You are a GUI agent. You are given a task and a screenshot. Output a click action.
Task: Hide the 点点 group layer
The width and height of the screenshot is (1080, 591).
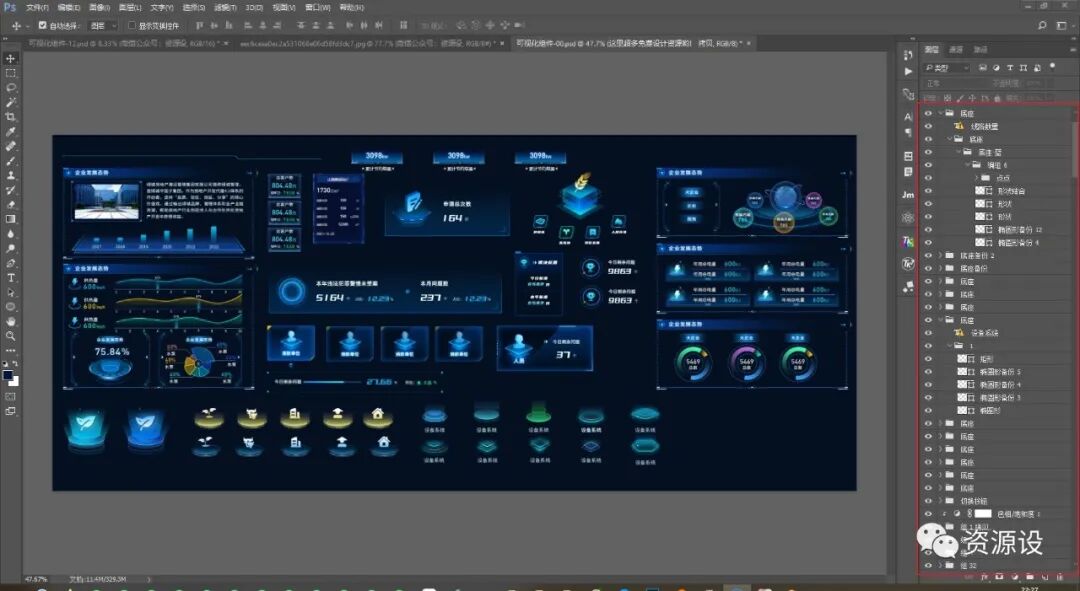[928, 178]
